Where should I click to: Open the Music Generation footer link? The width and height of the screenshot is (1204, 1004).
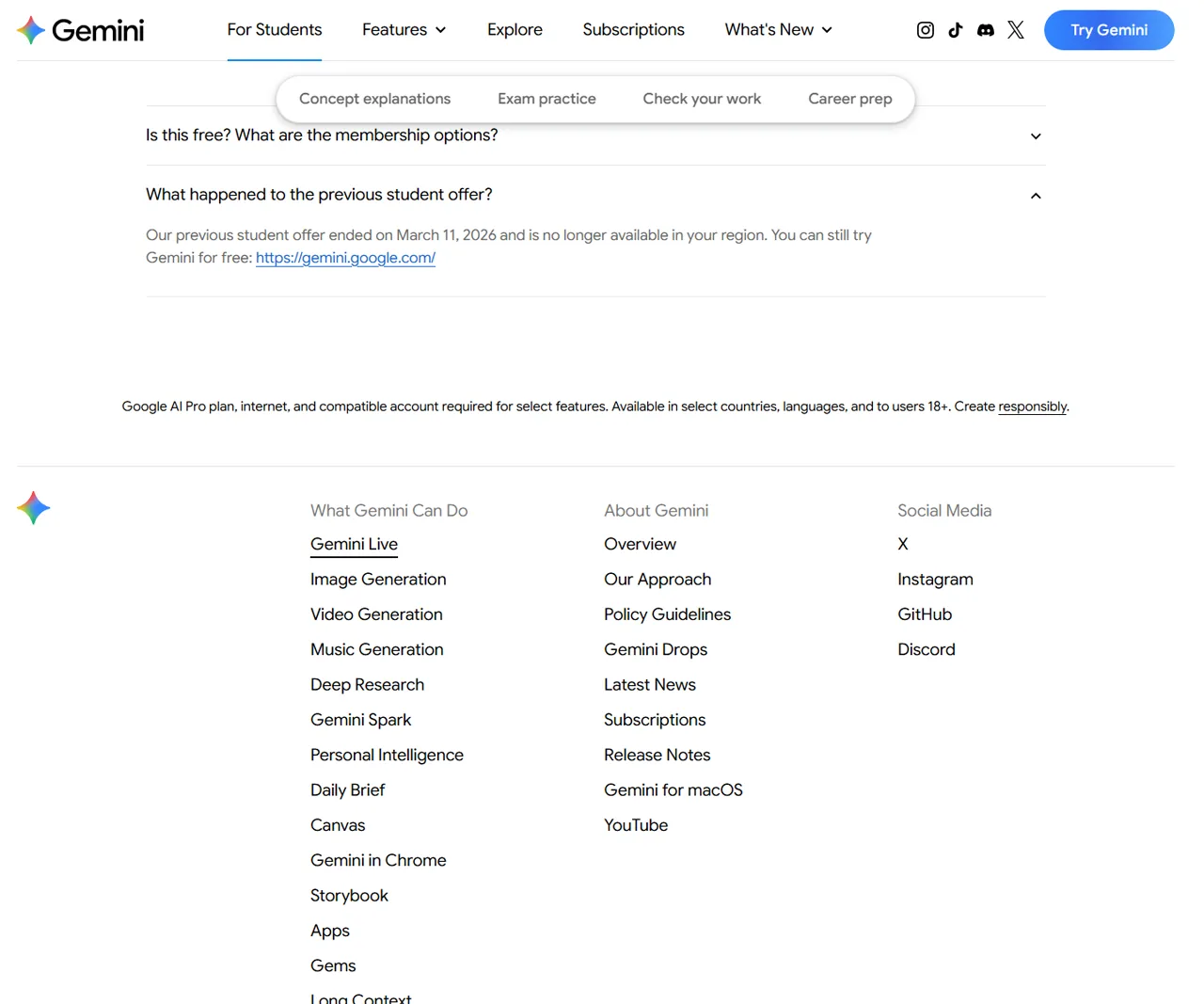tap(376, 649)
